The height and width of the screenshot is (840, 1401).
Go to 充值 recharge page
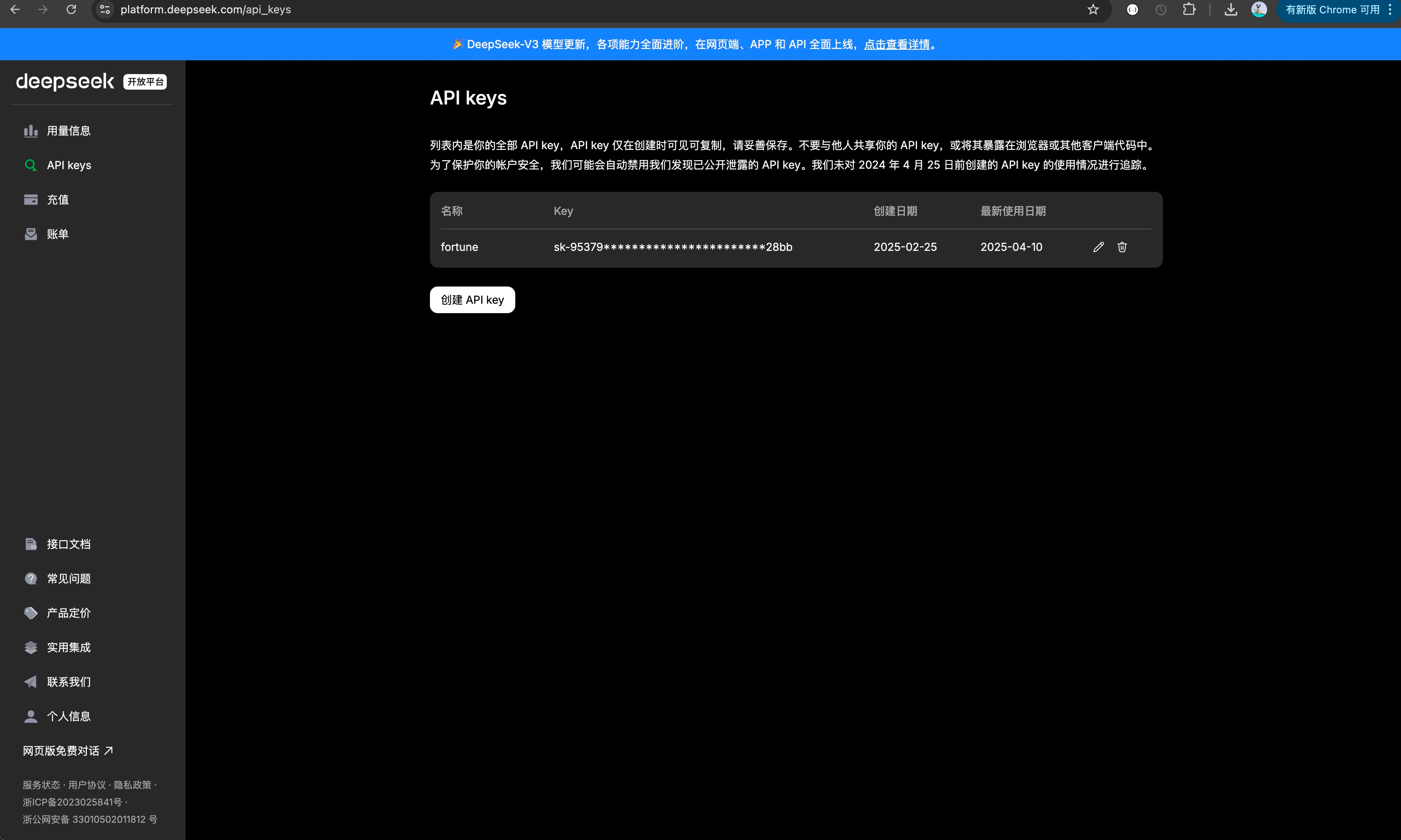(57, 200)
